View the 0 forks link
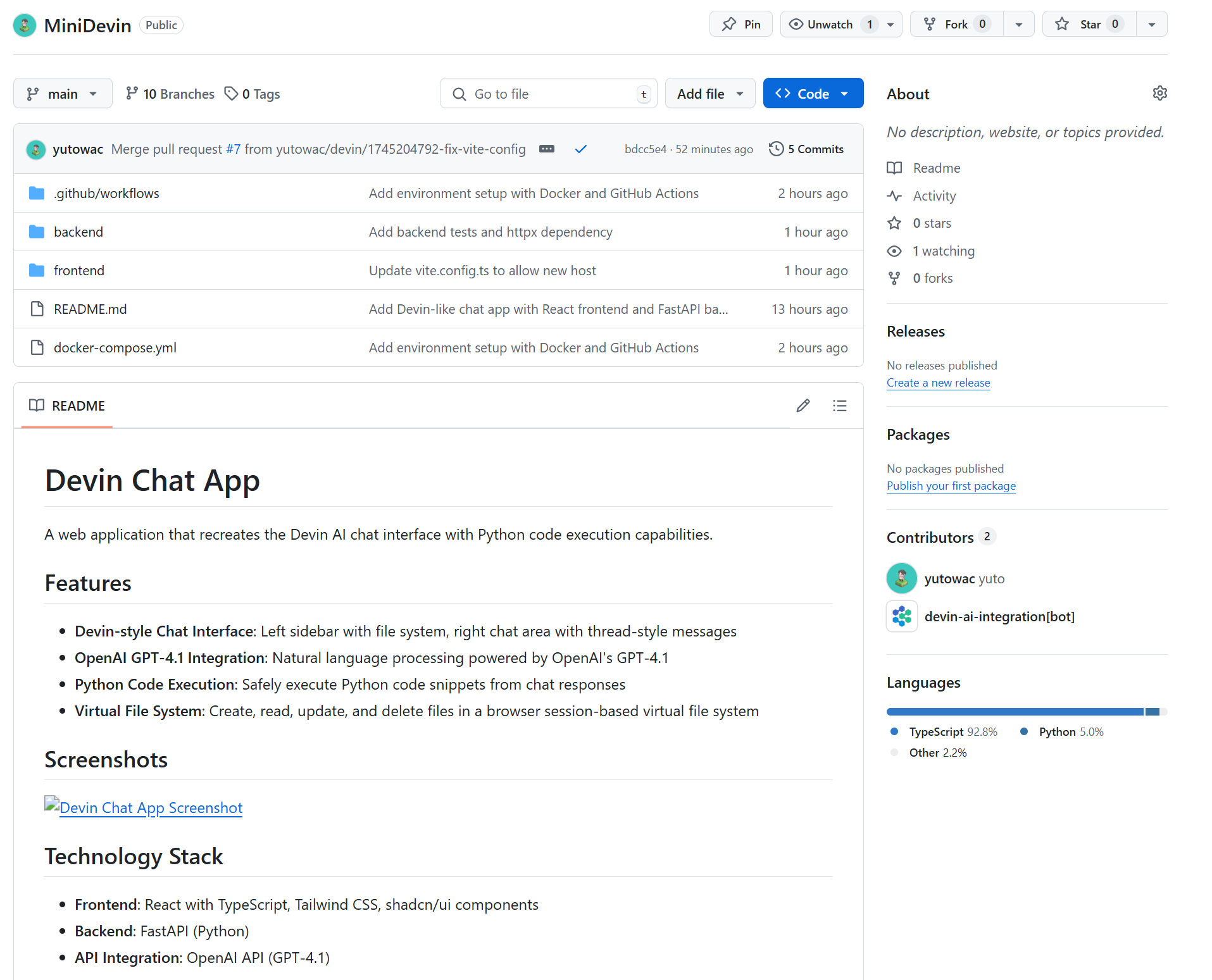 (932, 278)
